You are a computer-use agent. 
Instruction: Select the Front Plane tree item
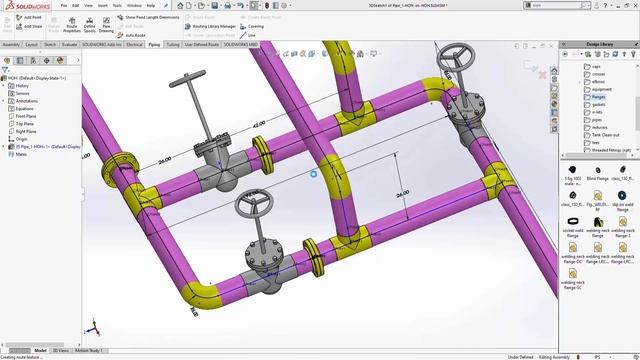pos(22,116)
